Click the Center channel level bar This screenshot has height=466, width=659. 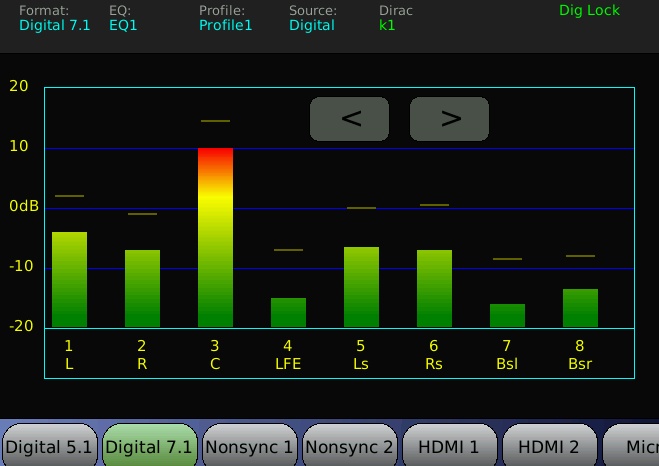[215, 237]
